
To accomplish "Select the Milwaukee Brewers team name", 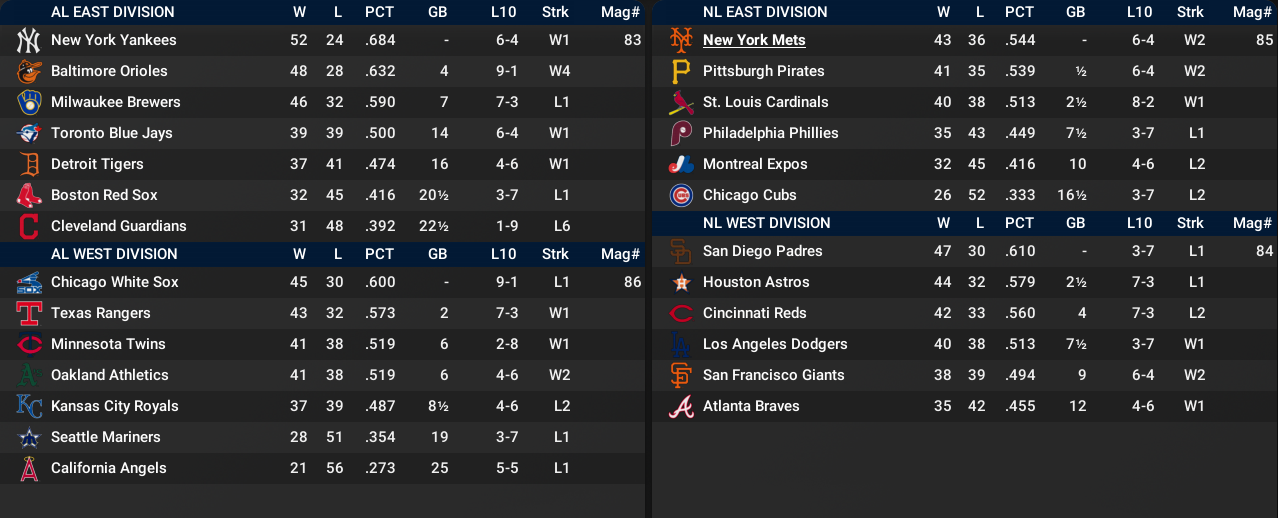I will [x=115, y=103].
